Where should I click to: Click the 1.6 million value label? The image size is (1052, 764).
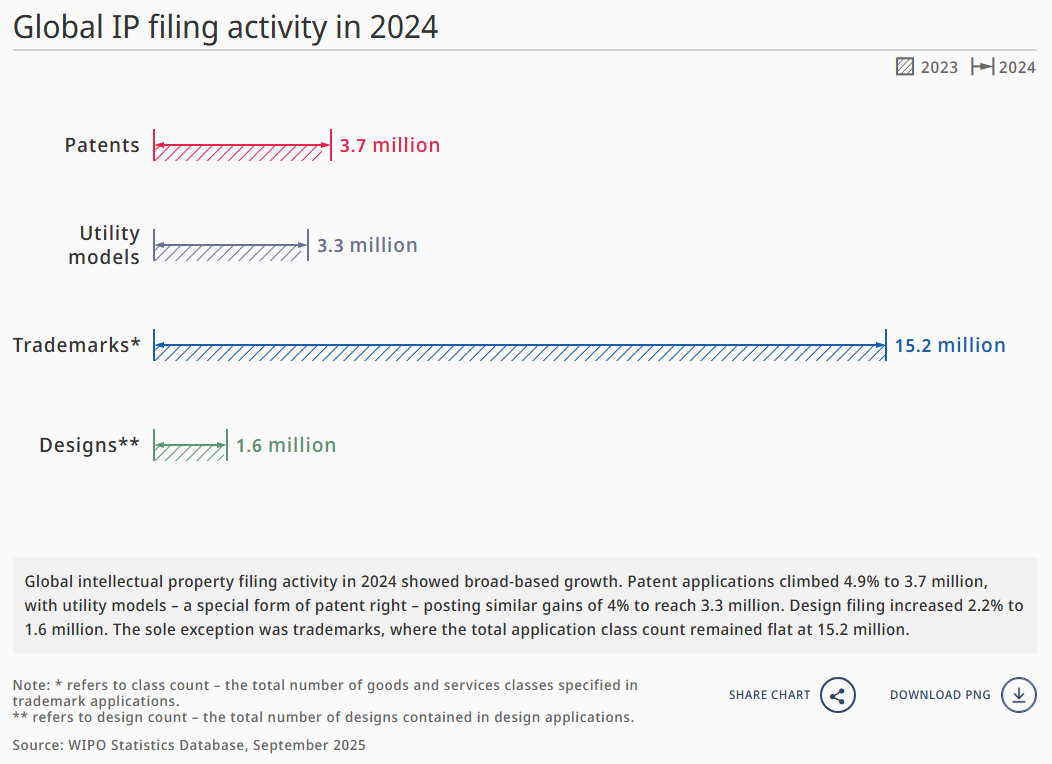tap(286, 445)
